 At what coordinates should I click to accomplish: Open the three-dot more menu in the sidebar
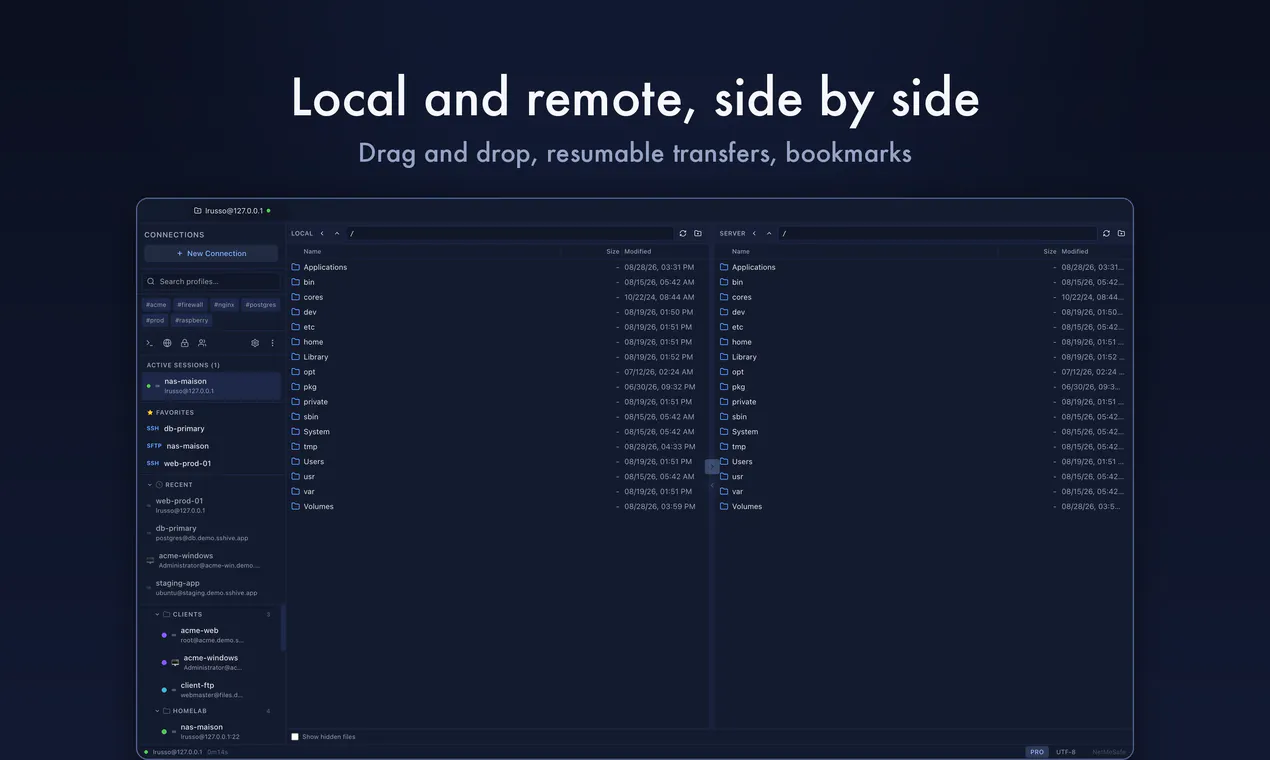click(272, 343)
